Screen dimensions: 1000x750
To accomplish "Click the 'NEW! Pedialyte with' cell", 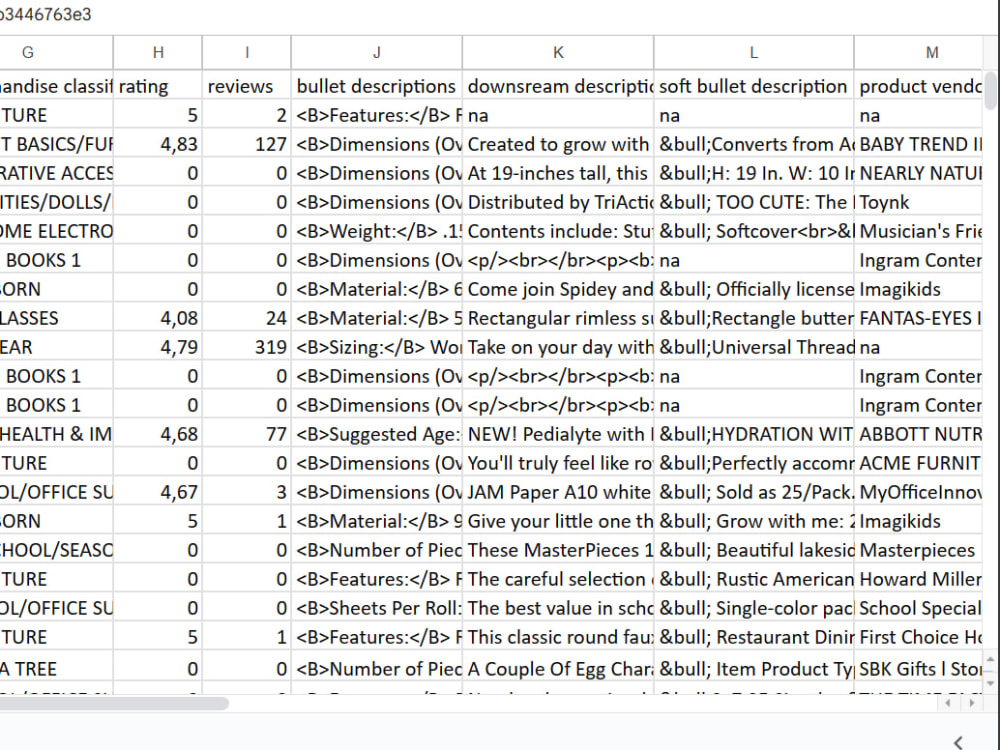I will [x=558, y=434].
